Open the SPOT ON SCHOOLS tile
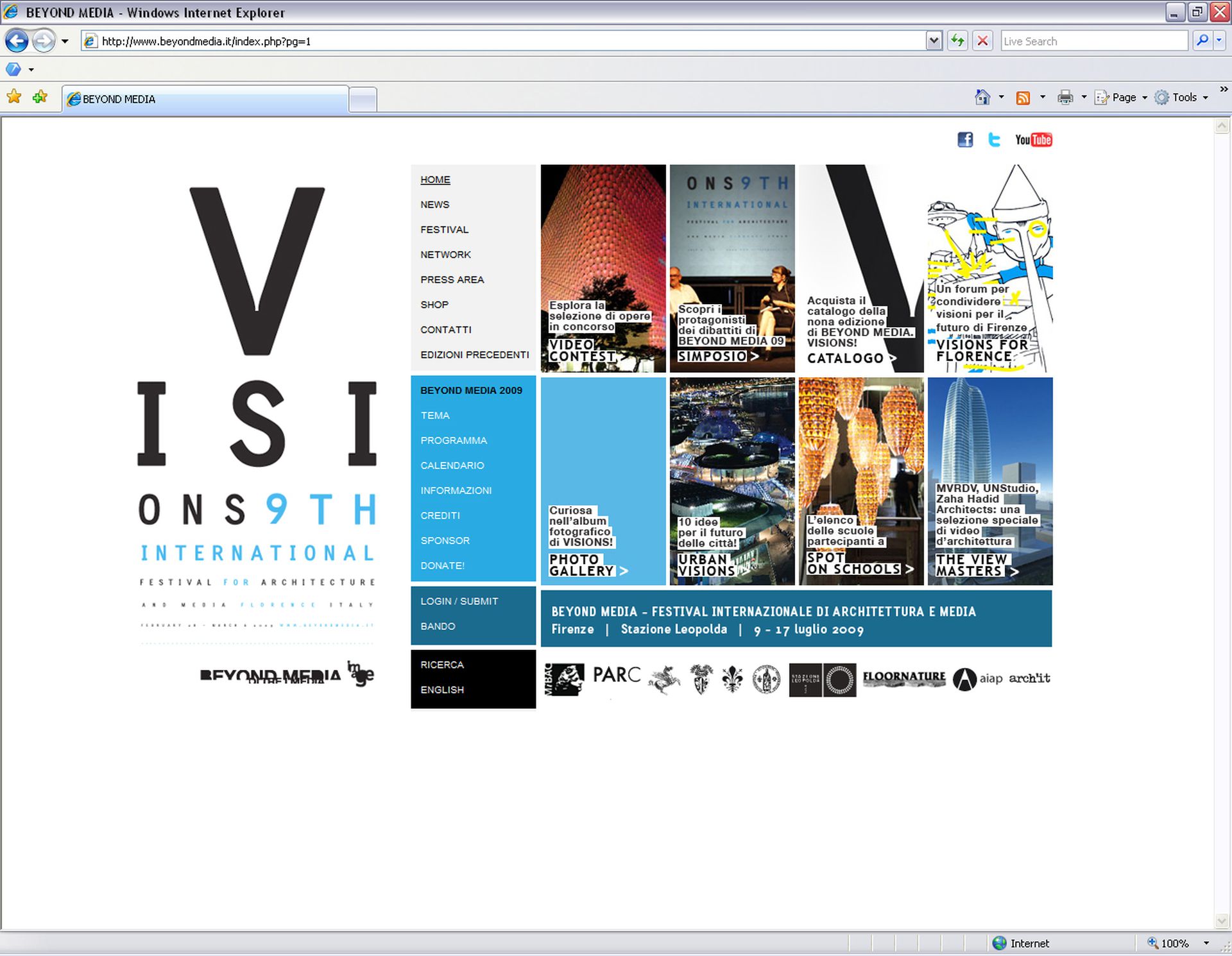1232x956 pixels. tap(861, 481)
